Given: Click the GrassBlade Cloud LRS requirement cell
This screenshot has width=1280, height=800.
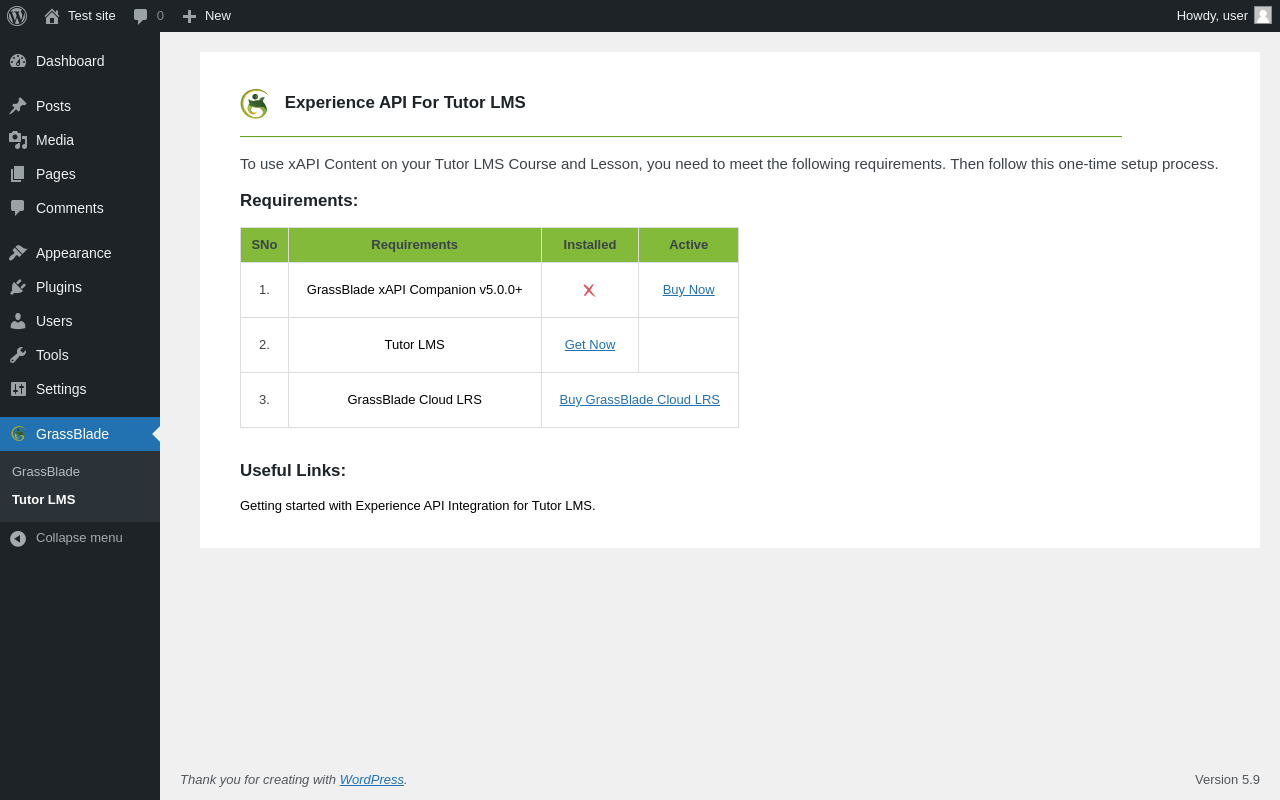Looking at the screenshot, I should tap(415, 400).
